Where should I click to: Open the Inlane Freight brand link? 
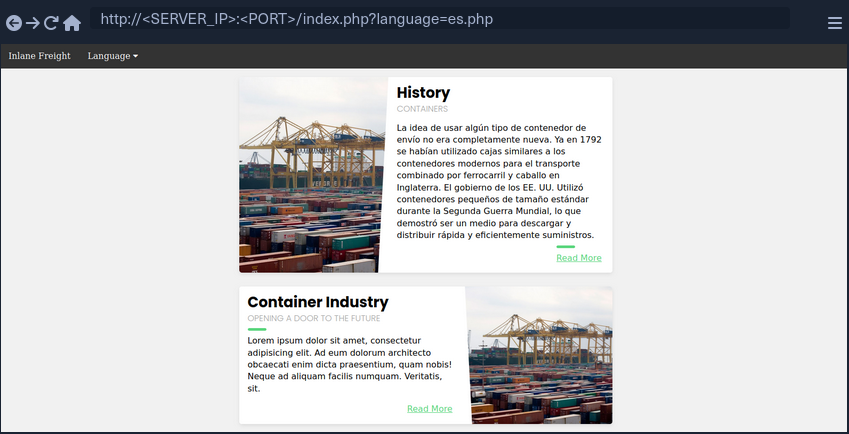(x=39, y=56)
